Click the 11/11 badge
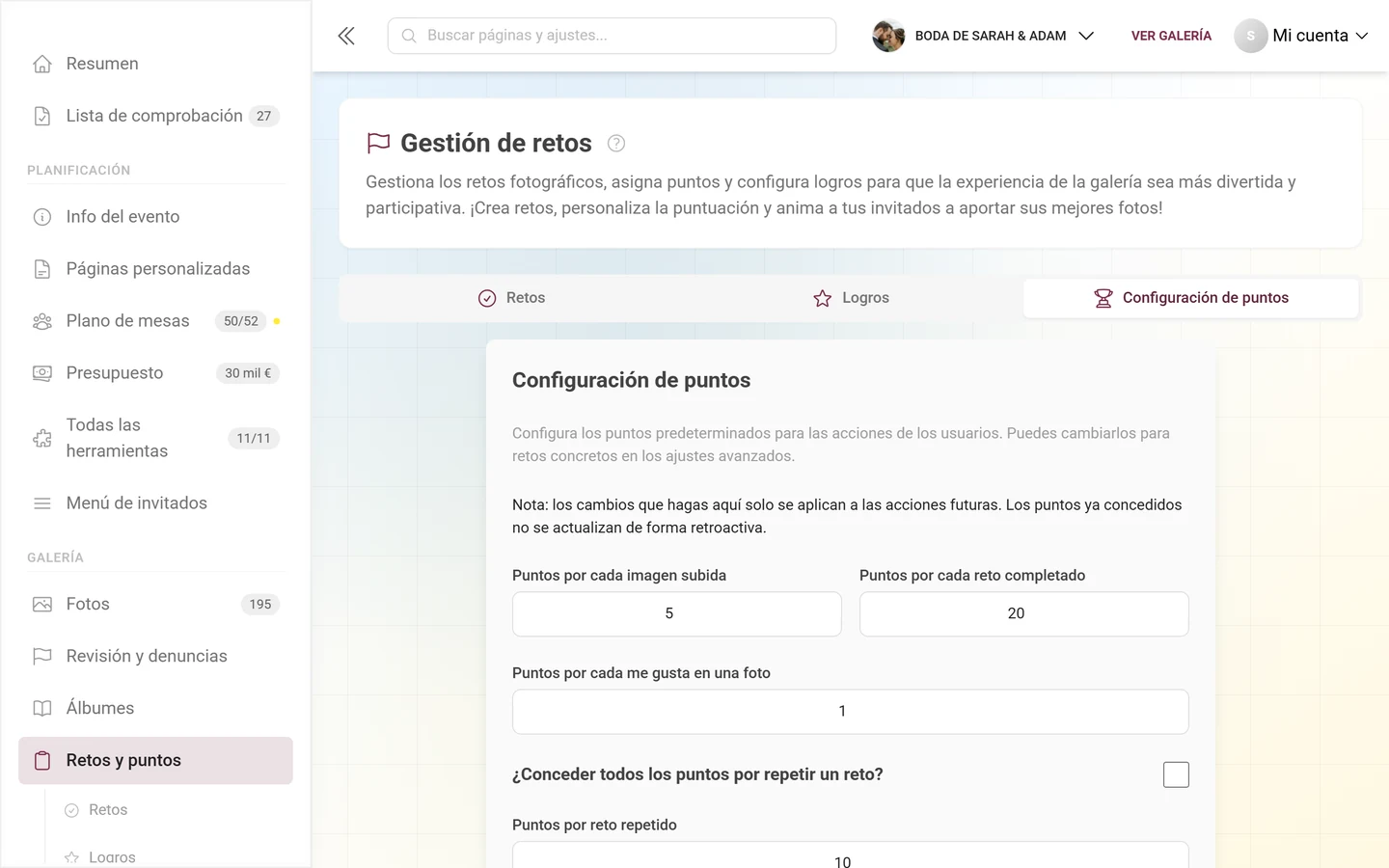 254,438
